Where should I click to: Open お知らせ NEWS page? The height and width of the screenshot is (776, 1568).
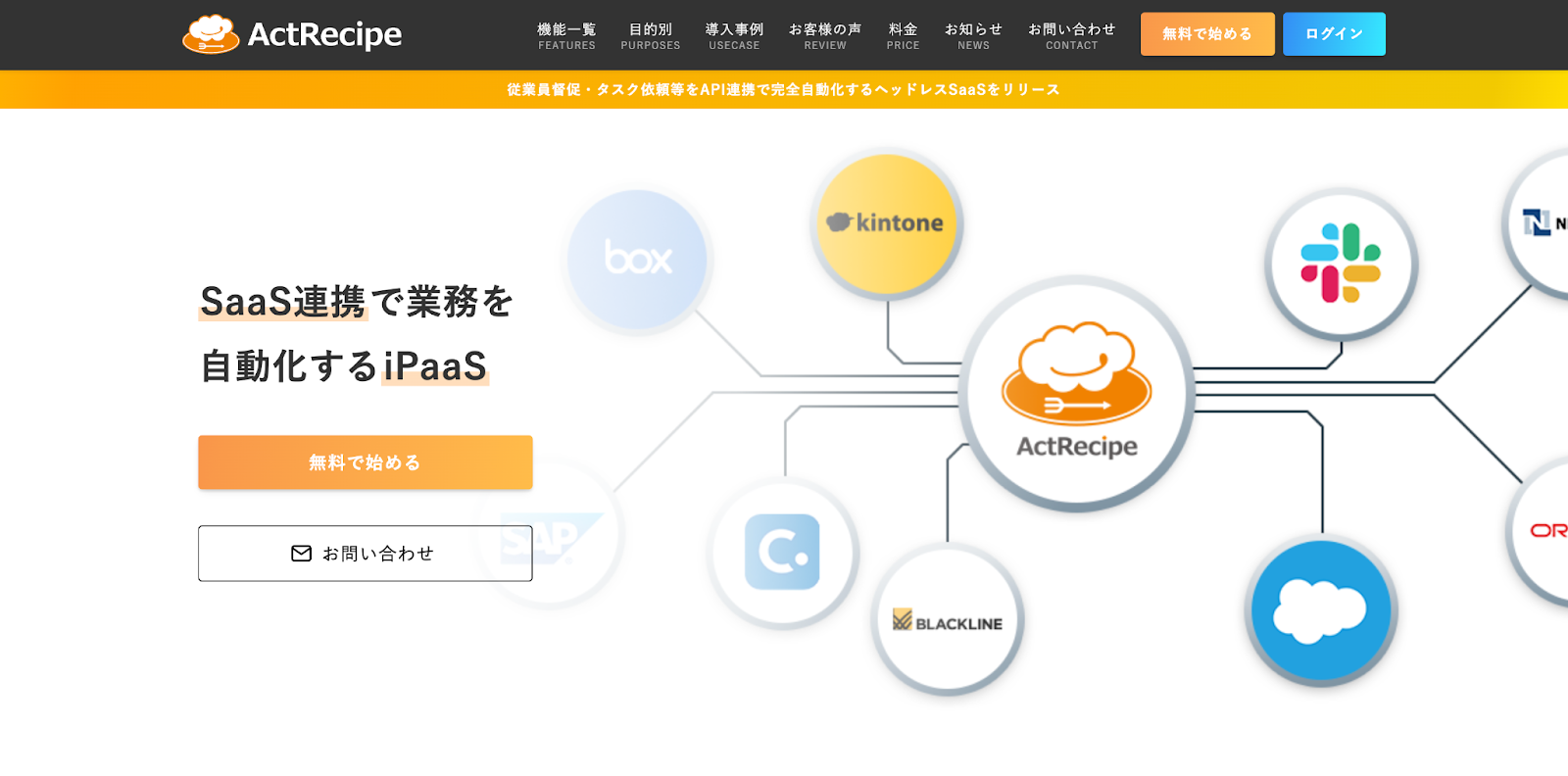coord(973,35)
